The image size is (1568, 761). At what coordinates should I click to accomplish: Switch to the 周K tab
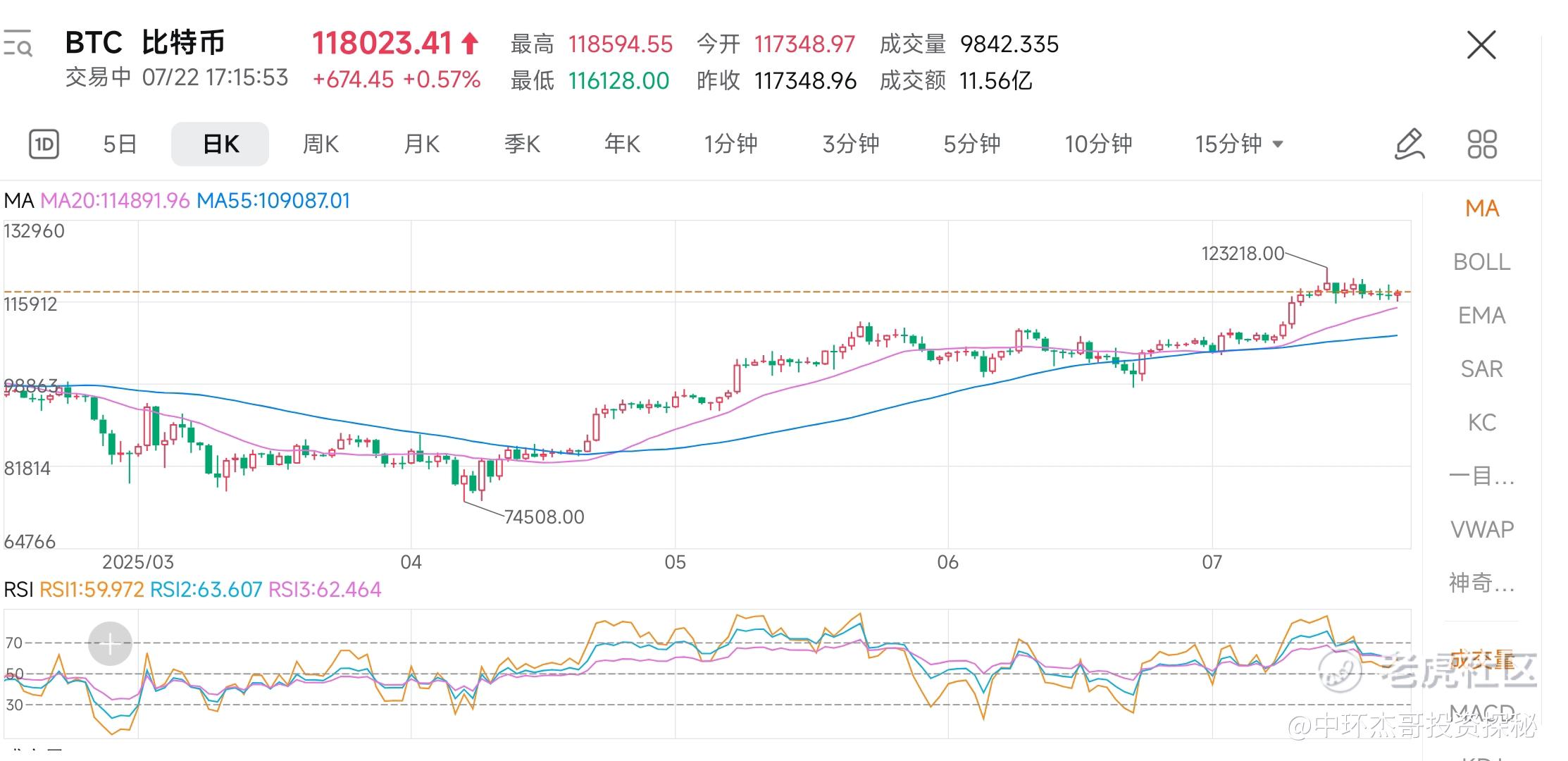pyautogui.click(x=321, y=144)
